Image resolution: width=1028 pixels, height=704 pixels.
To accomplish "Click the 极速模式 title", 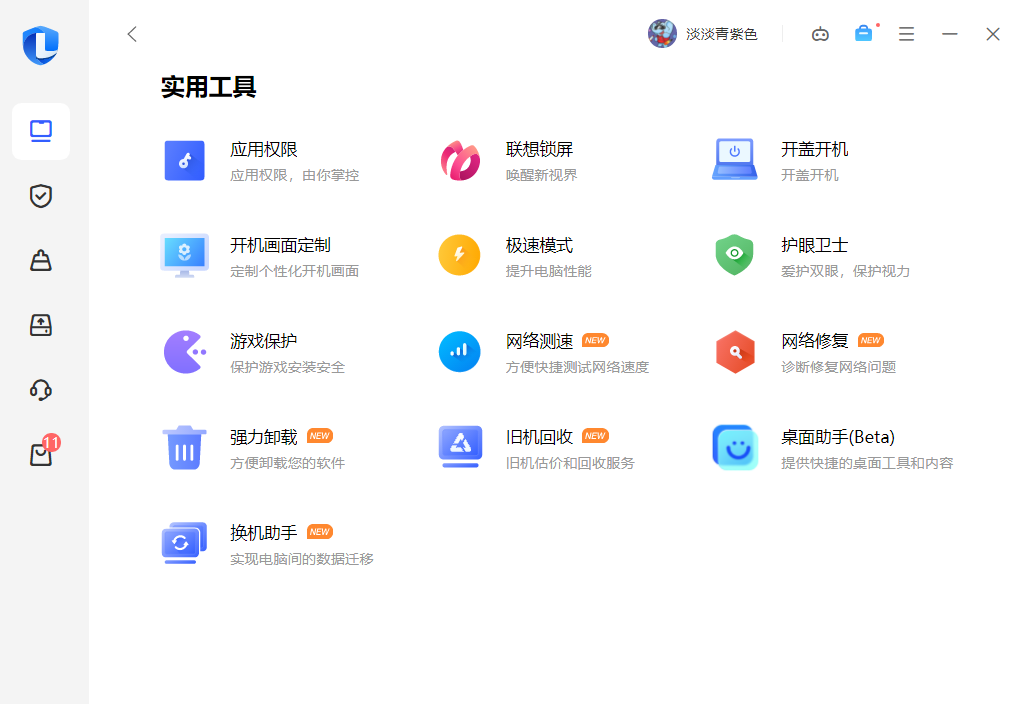I will (x=540, y=245).
